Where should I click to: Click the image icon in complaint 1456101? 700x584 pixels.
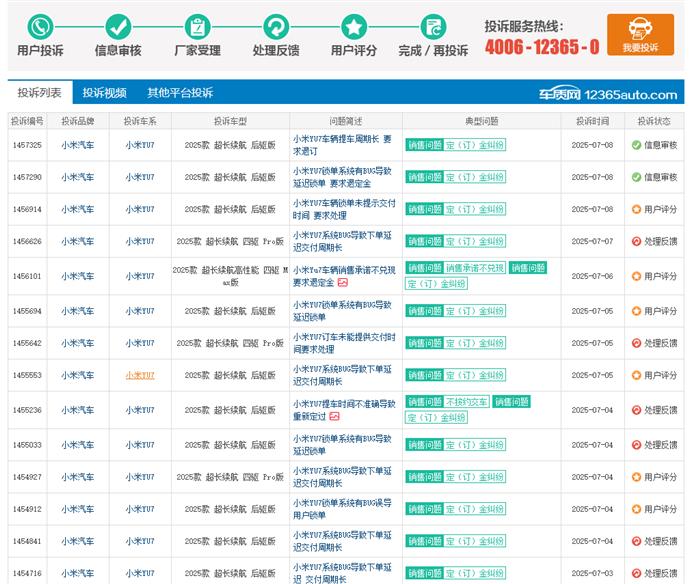[x=343, y=282]
